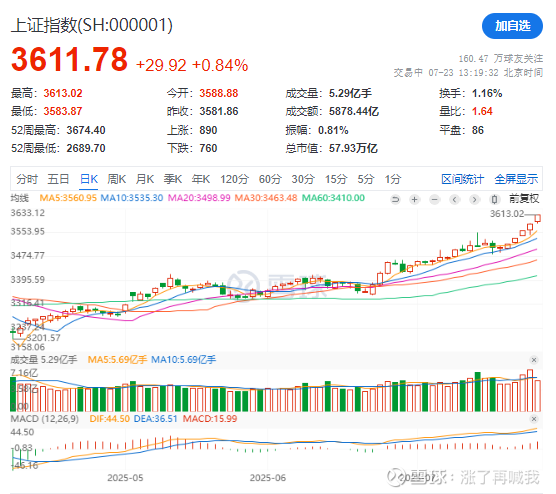Switch to the 5分 chart tab
Image resolution: width=556 pixels, height=494 pixels.
click(366, 179)
